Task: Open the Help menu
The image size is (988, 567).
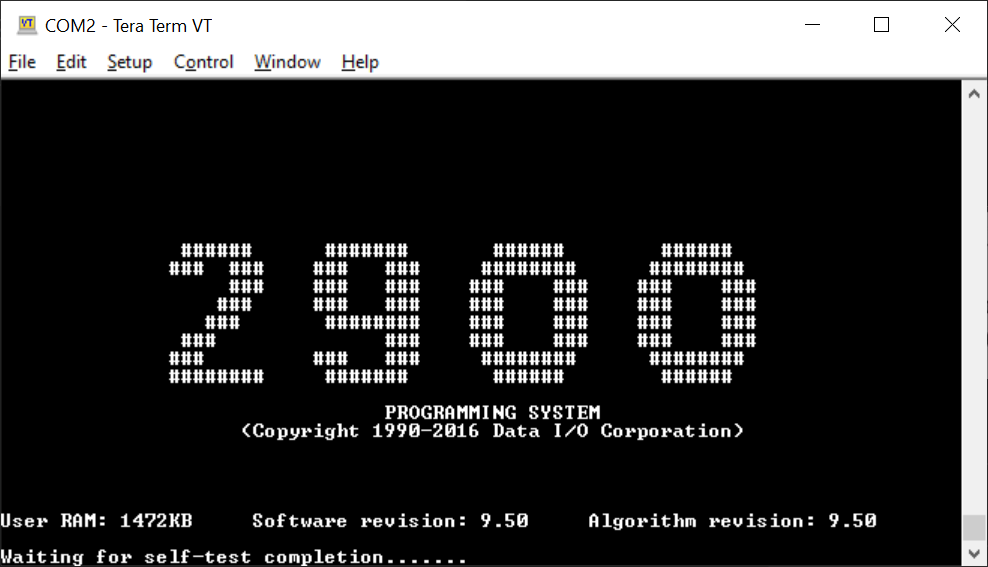Action: tap(360, 62)
